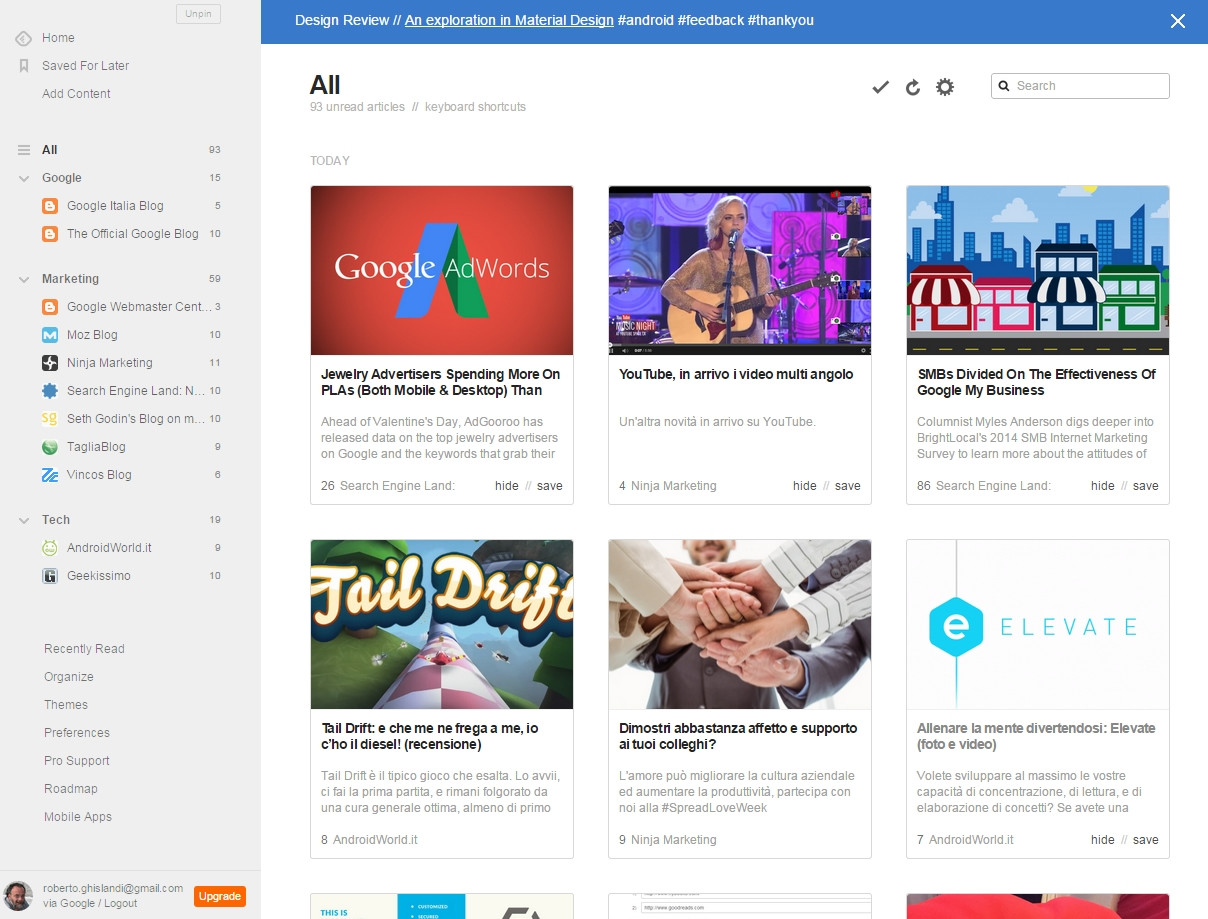This screenshot has width=1208, height=919.
Task: Click the Geekissimo feed icon
Action: pos(50,576)
